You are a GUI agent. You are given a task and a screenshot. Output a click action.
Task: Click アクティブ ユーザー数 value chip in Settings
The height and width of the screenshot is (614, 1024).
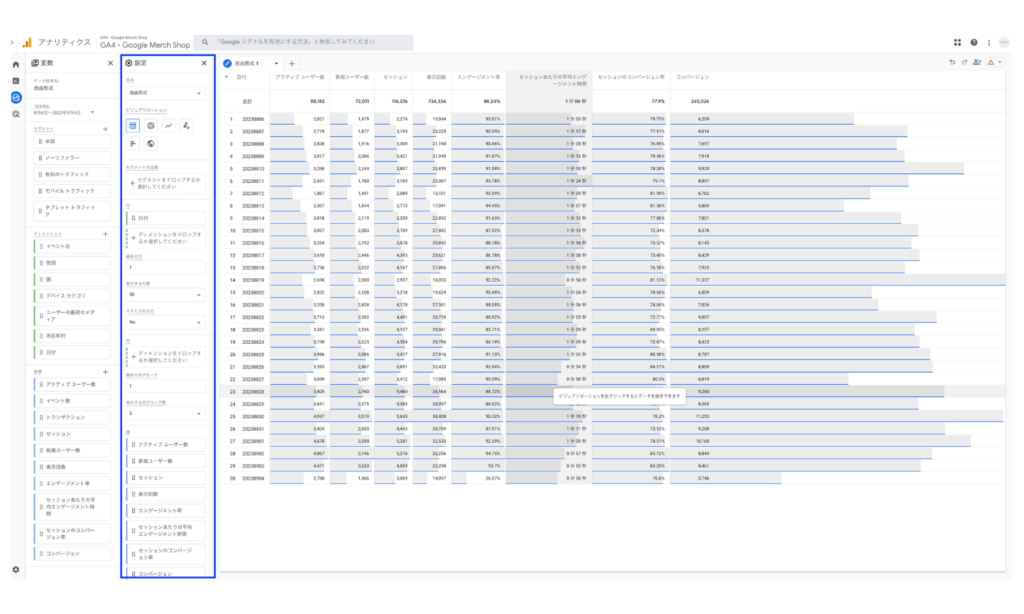point(165,445)
